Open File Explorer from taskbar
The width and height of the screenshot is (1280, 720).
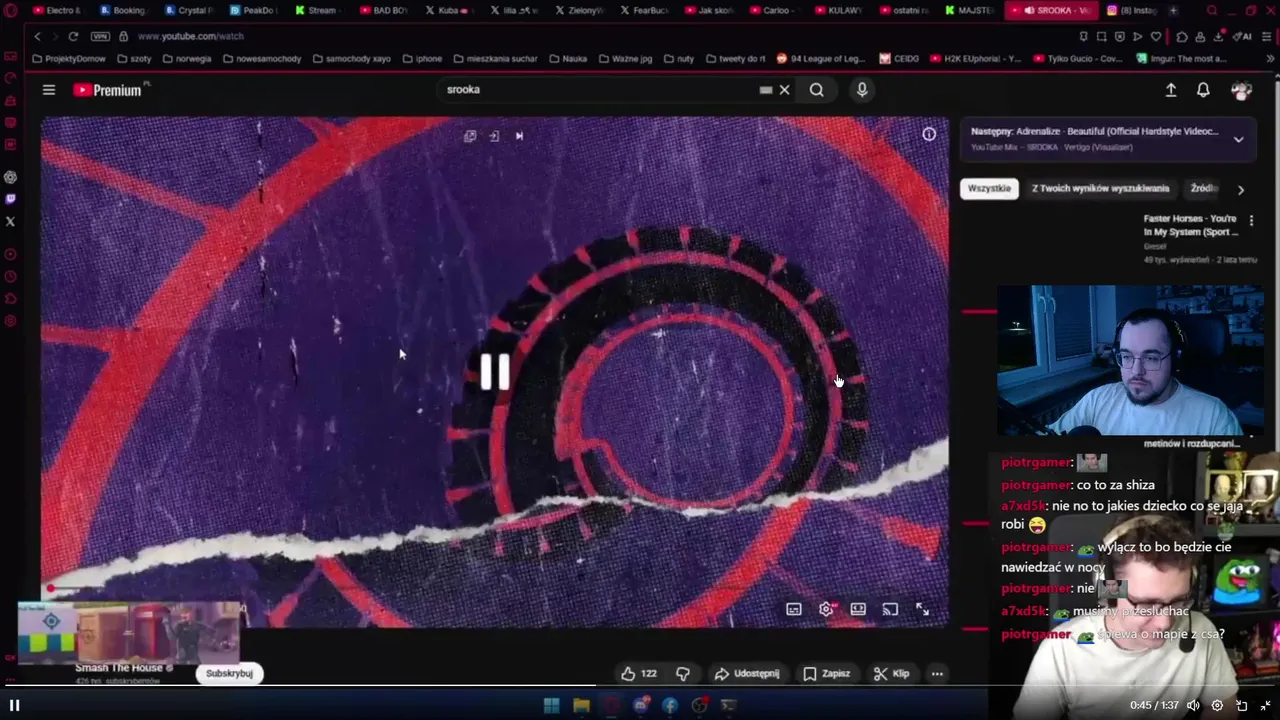pyautogui.click(x=581, y=705)
